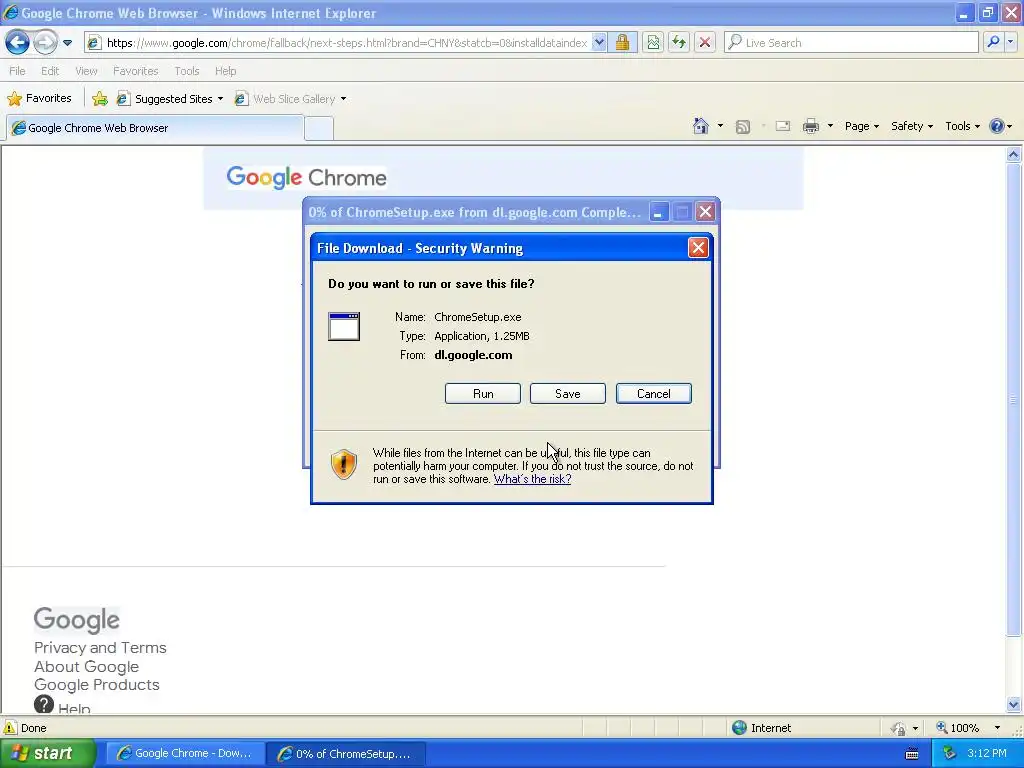1024x768 pixels.
Task: Open the Safety command menu
Action: (912, 126)
